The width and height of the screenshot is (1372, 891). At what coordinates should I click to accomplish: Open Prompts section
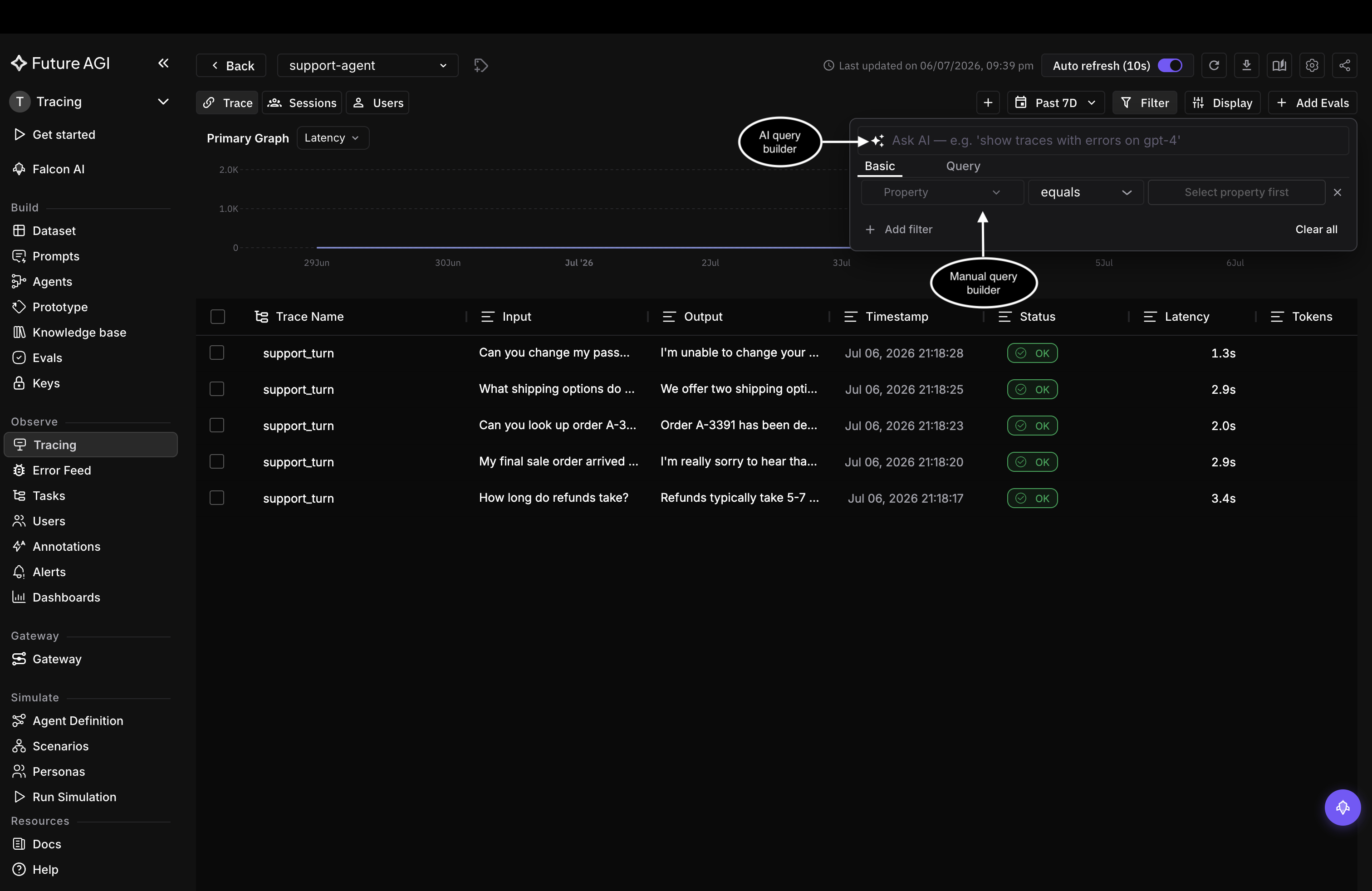pyautogui.click(x=55, y=256)
